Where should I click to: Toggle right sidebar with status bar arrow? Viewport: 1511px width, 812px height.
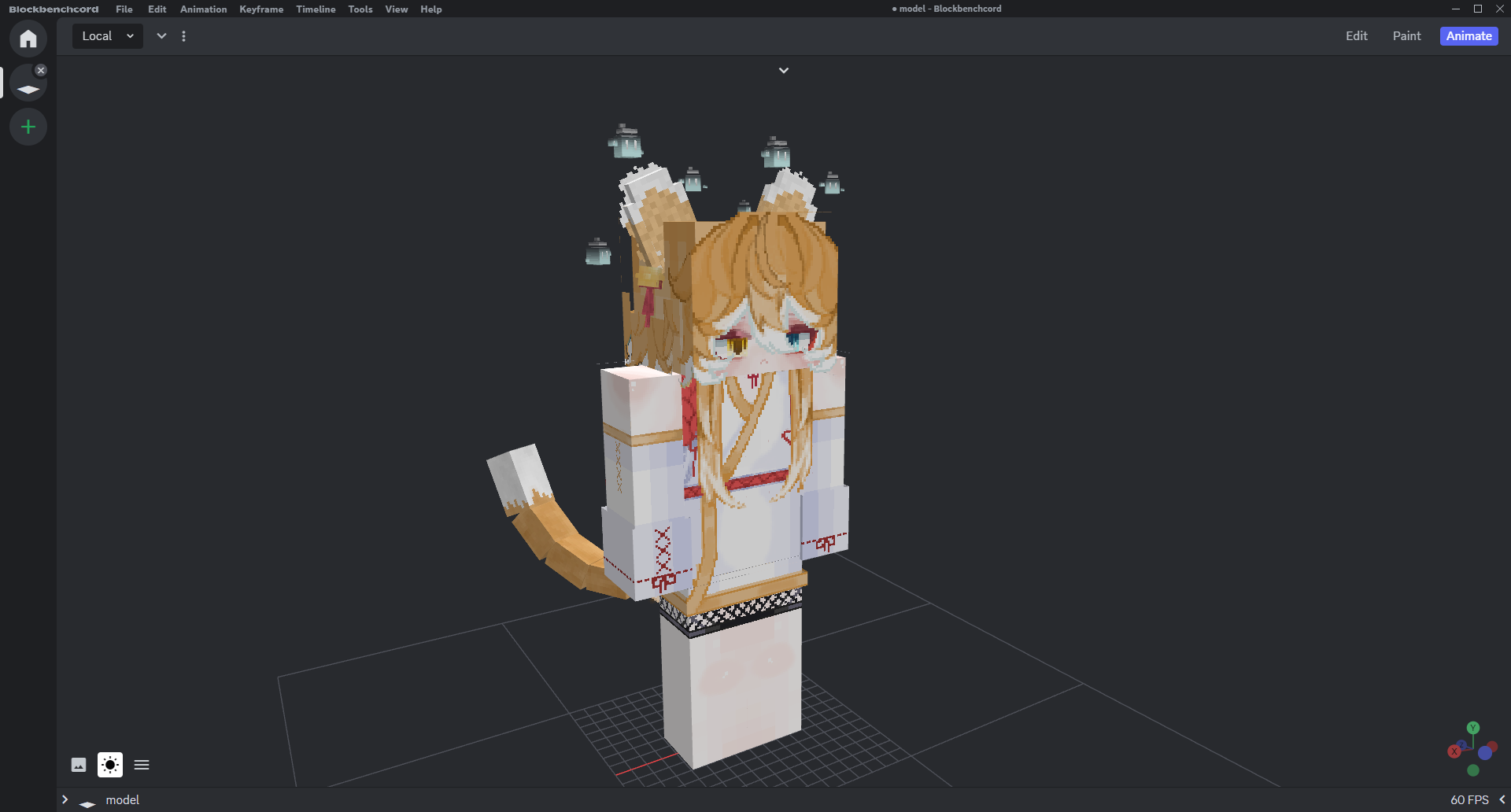point(1502,799)
